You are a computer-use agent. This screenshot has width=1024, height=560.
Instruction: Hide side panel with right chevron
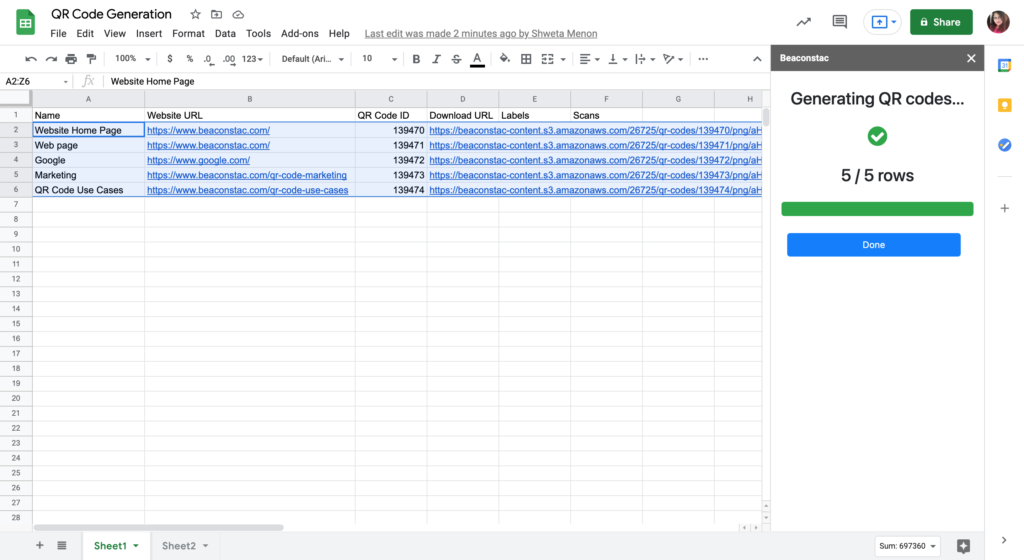1004,540
